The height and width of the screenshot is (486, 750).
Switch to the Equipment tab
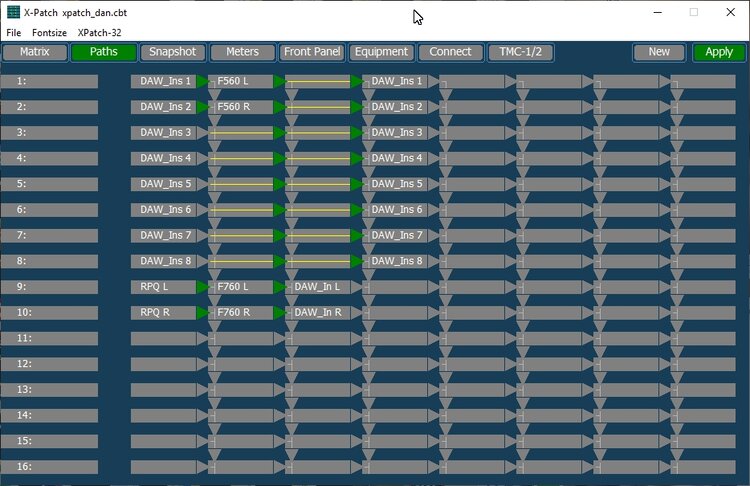point(381,52)
